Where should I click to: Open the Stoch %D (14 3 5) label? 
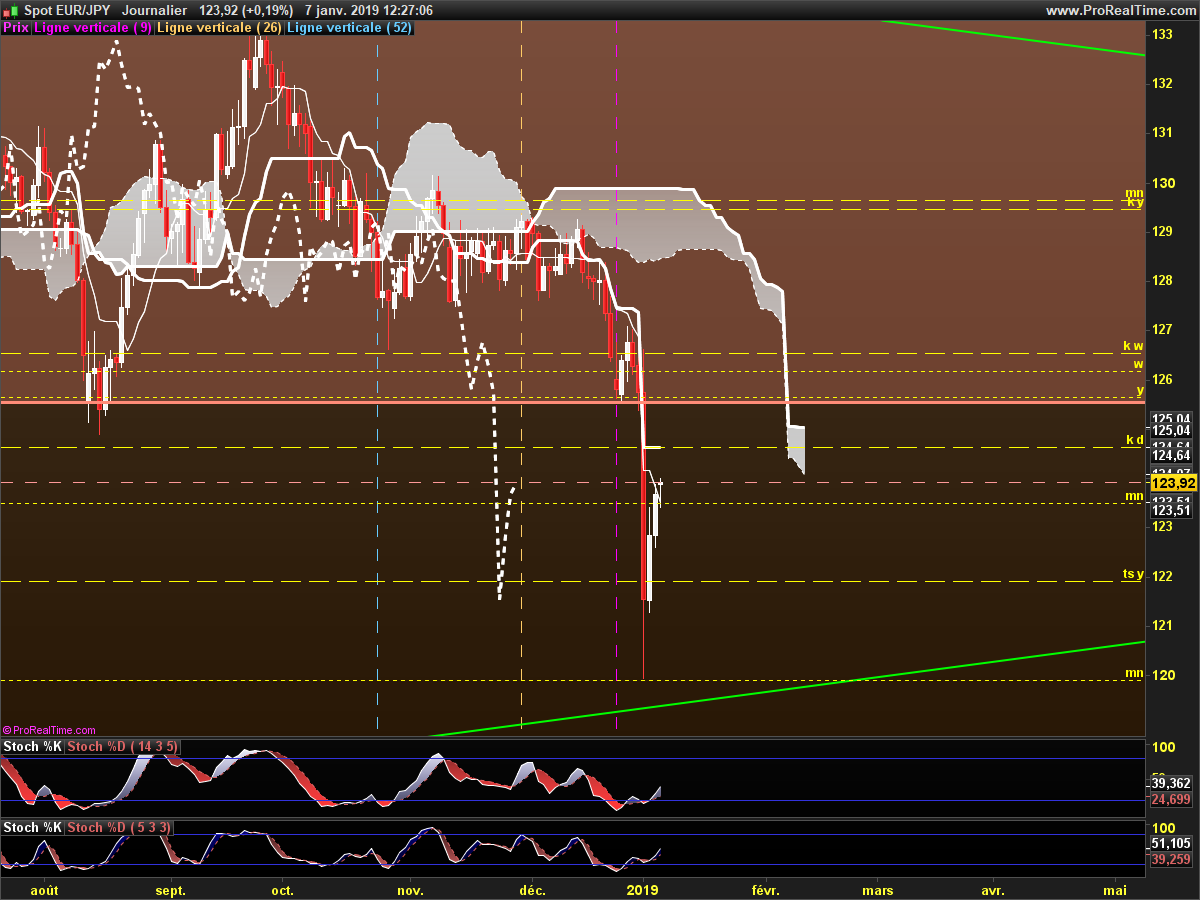coord(122,747)
